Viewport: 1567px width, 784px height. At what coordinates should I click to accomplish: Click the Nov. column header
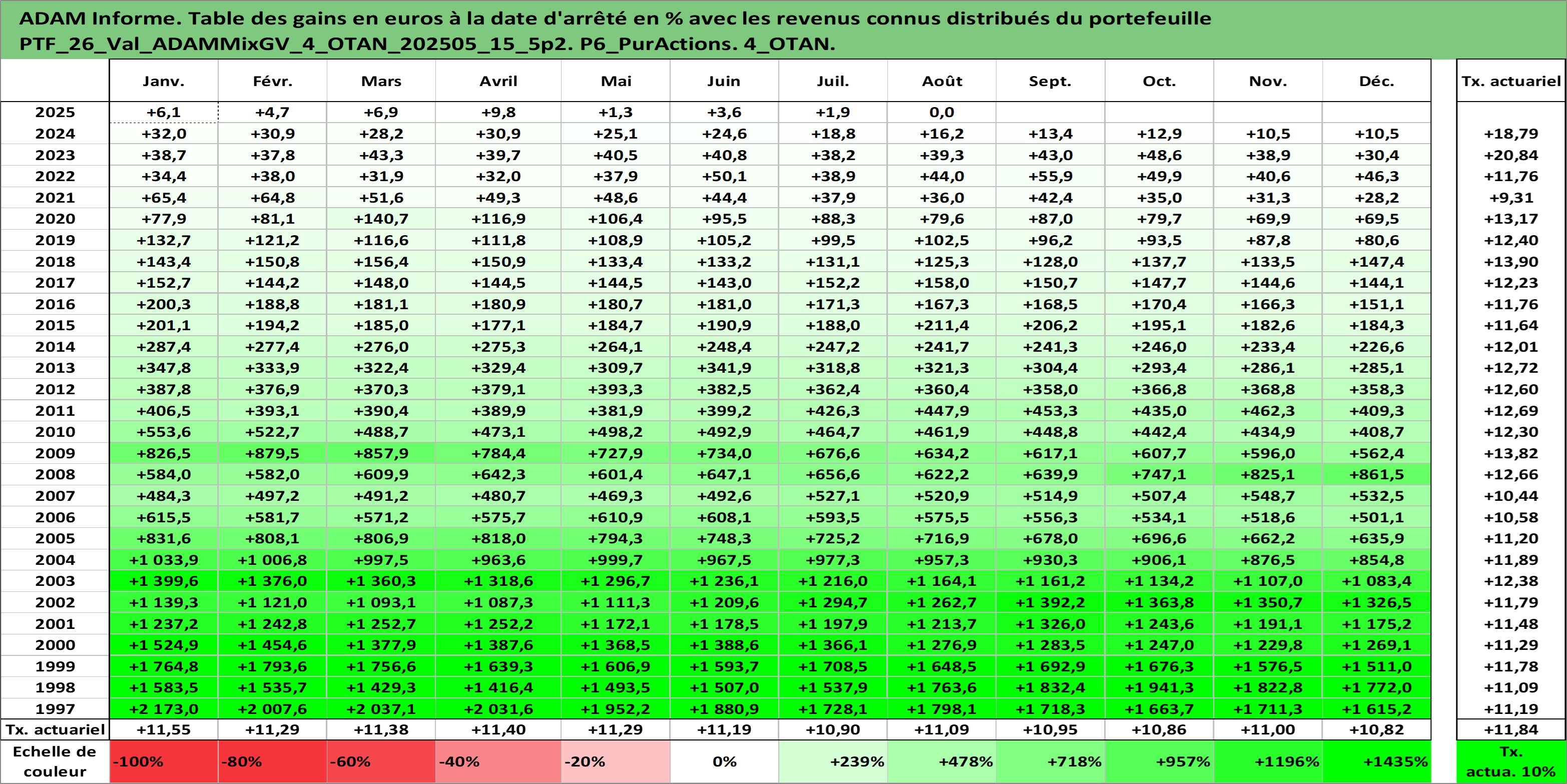click(x=1268, y=81)
